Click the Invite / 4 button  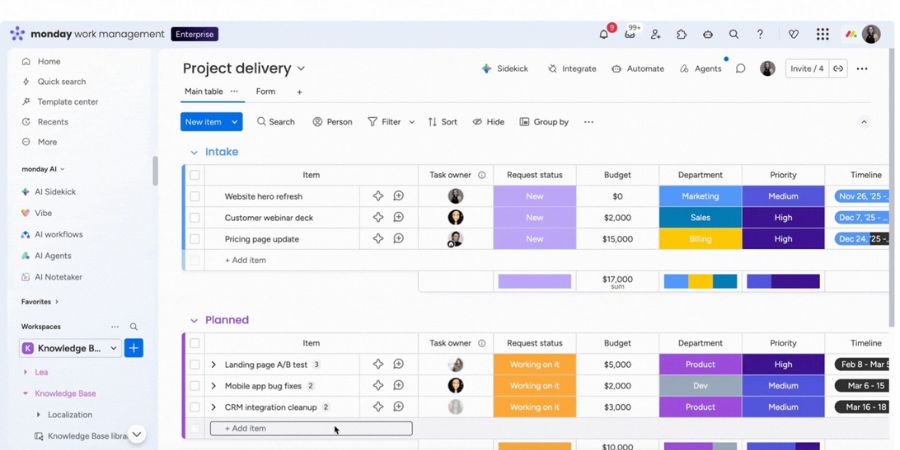point(806,69)
